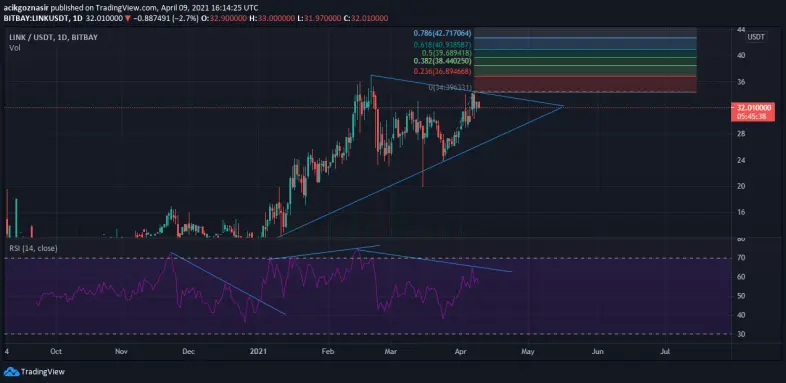Select the 0.618(40.938587) Fibonacci label
Image resolution: width=786 pixels, height=383 pixels.
442,45
